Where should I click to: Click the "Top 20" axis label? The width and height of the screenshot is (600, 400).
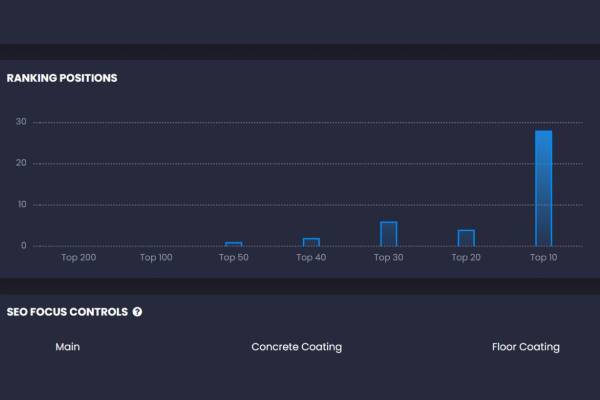(466, 258)
